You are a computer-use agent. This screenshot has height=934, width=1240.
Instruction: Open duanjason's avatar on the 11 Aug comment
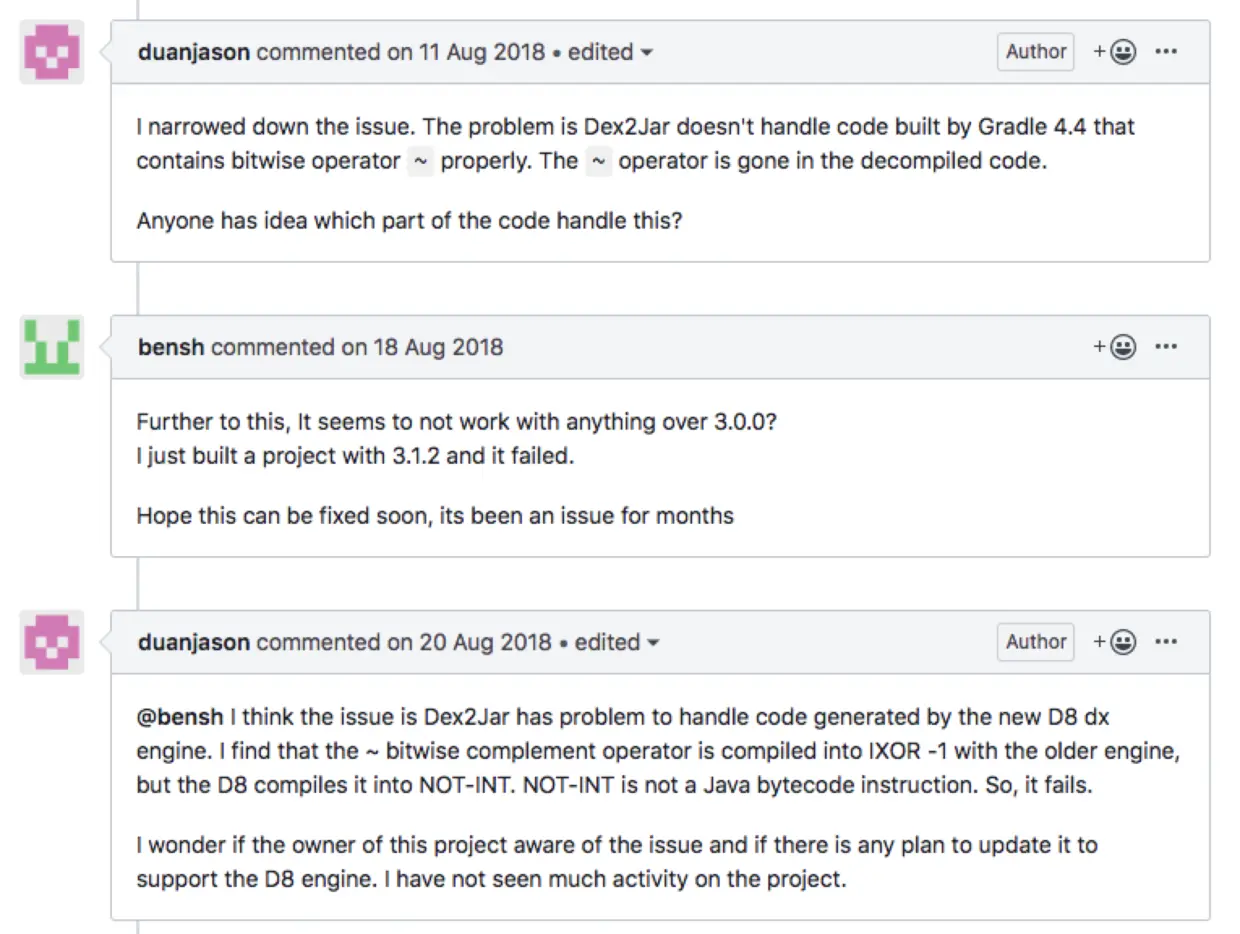tap(51, 52)
